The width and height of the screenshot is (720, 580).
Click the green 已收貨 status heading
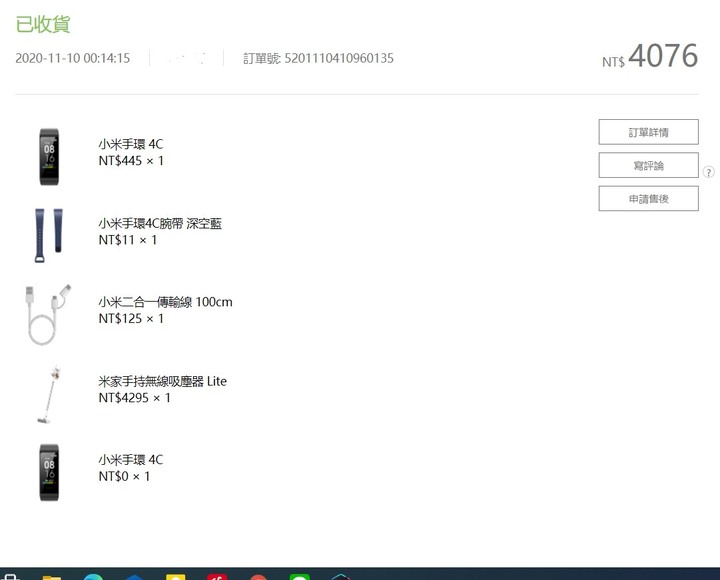pos(43,24)
